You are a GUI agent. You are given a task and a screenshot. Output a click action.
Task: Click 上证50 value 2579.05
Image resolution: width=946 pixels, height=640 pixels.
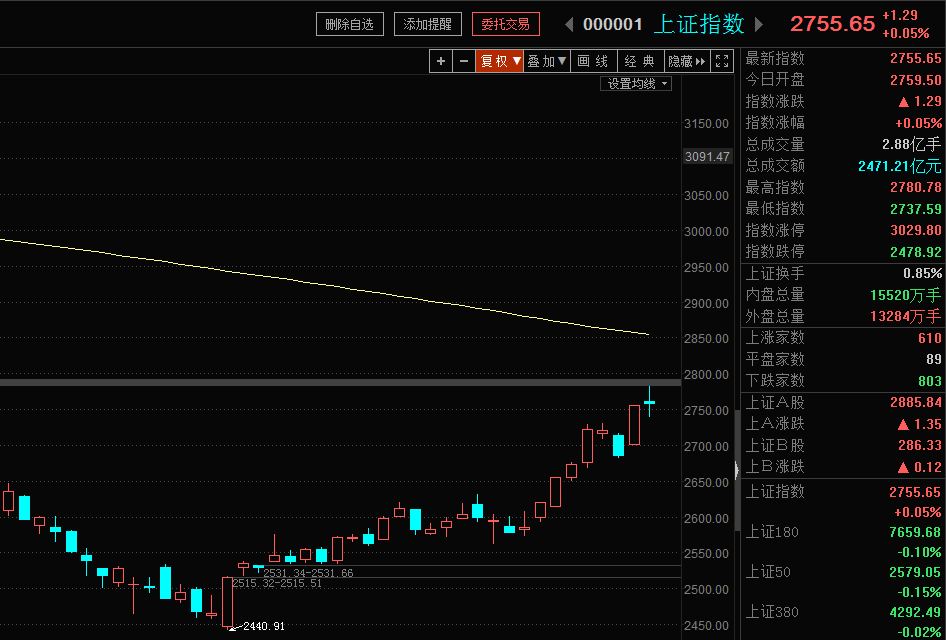pyautogui.click(x=916, y=572)
